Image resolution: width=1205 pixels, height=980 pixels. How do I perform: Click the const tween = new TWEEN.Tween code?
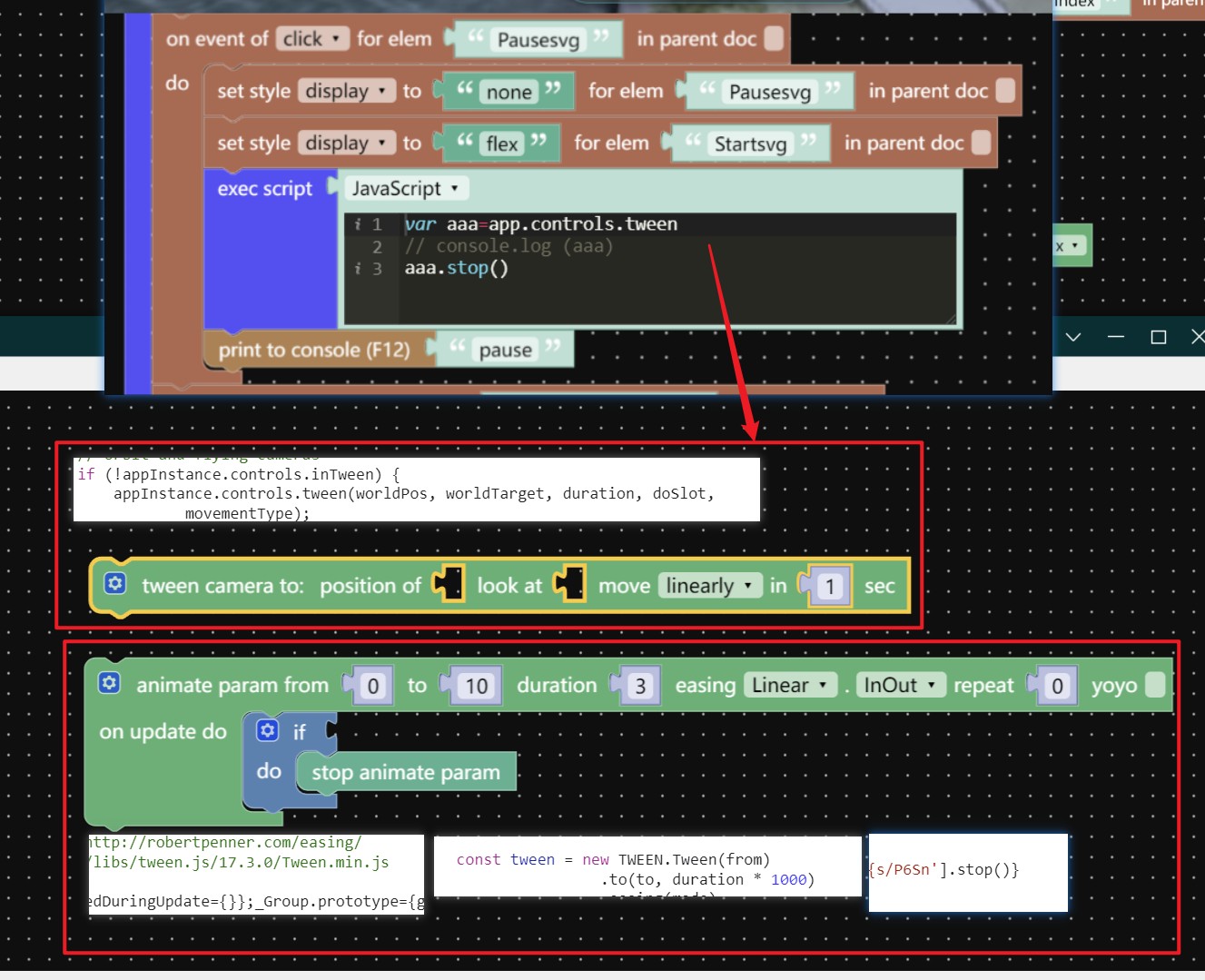(613, 859)
